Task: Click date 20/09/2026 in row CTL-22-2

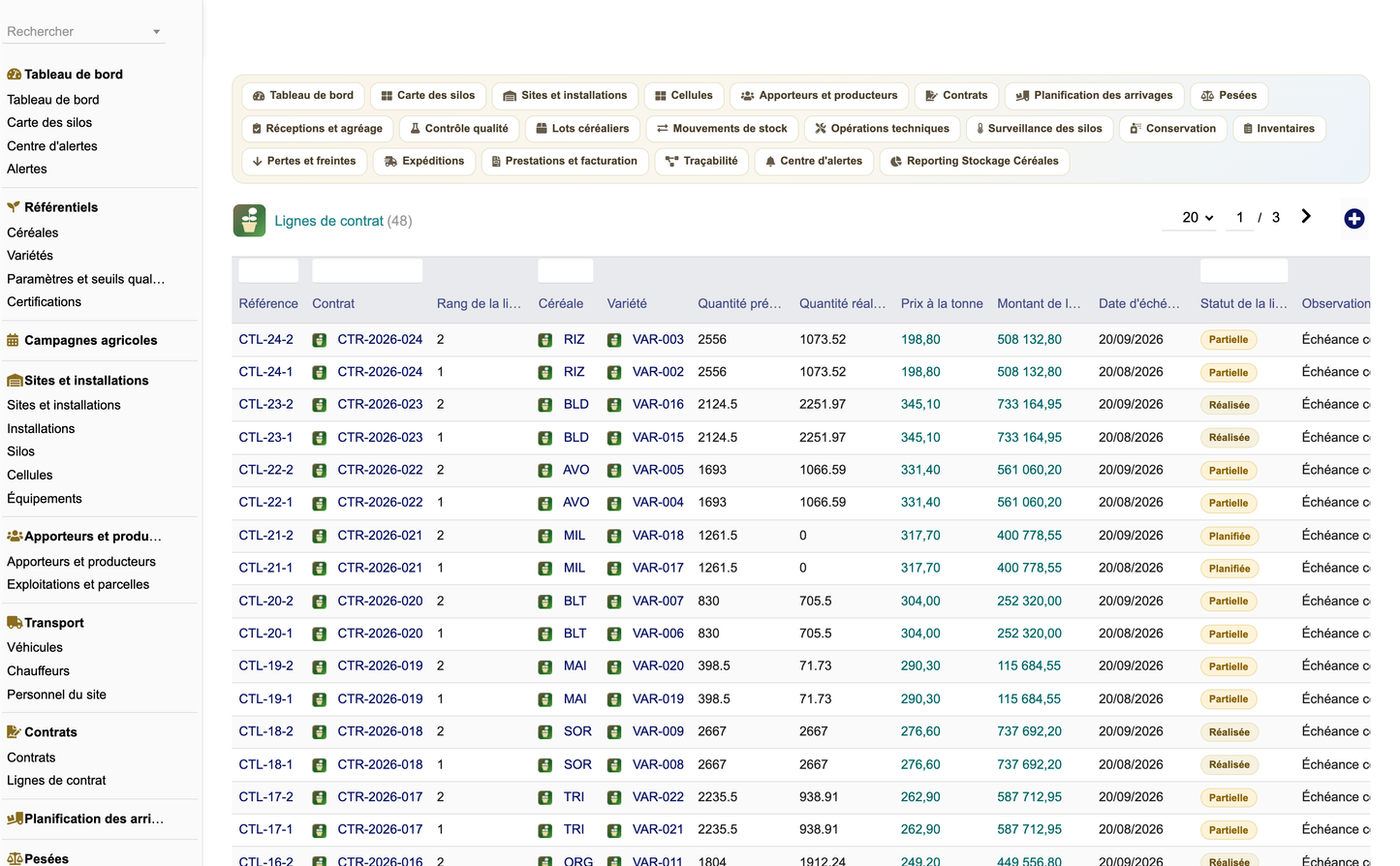Action: (1131, 471)
